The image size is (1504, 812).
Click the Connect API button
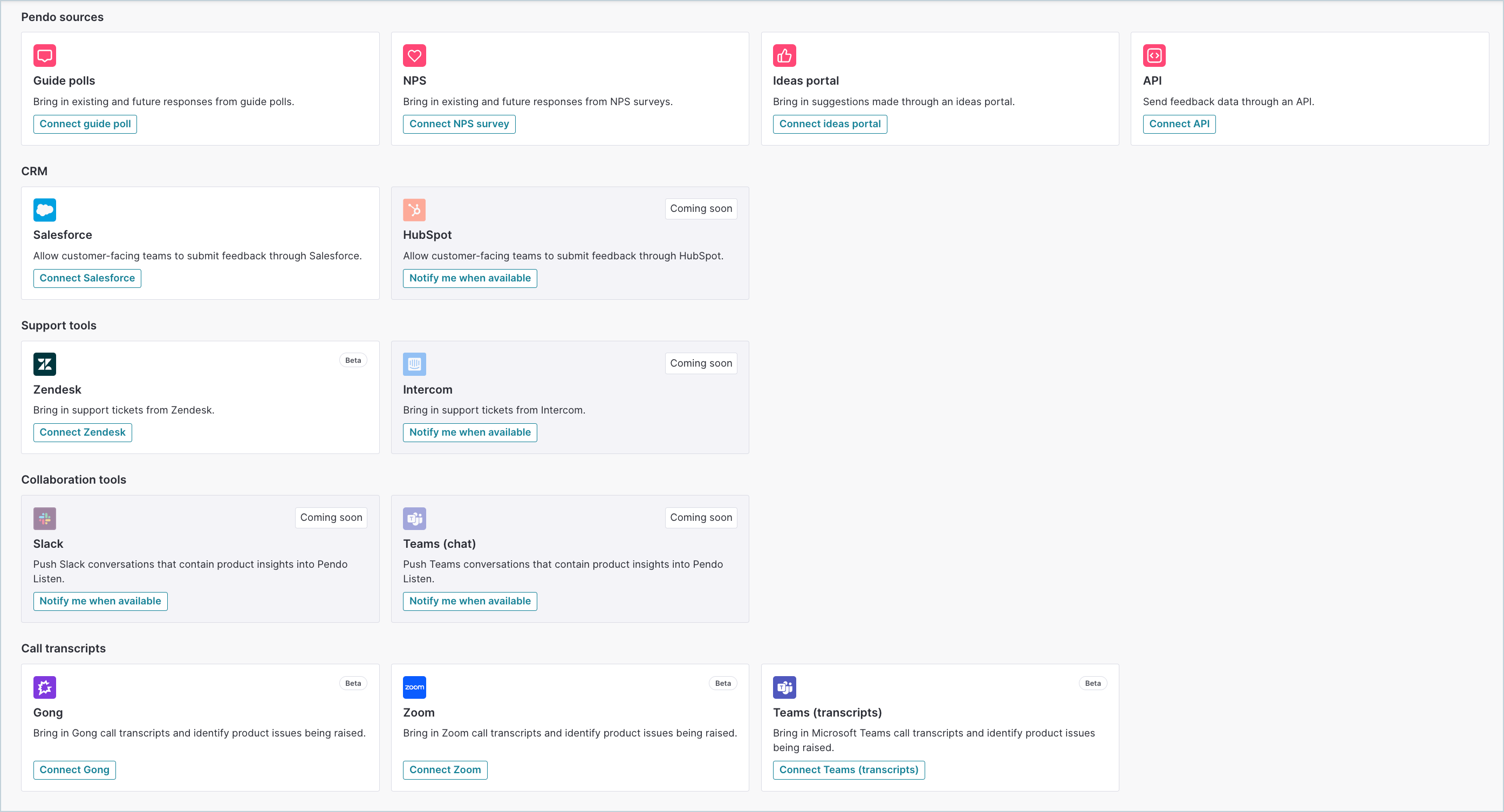[x=1179, y=124]
